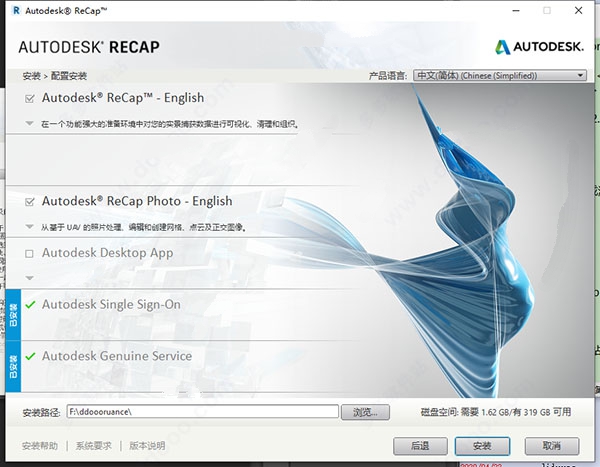Expand details under Autodesk Desktop App
The width and height of the screenshot is (600, 467).
click(x=29, y=278)
